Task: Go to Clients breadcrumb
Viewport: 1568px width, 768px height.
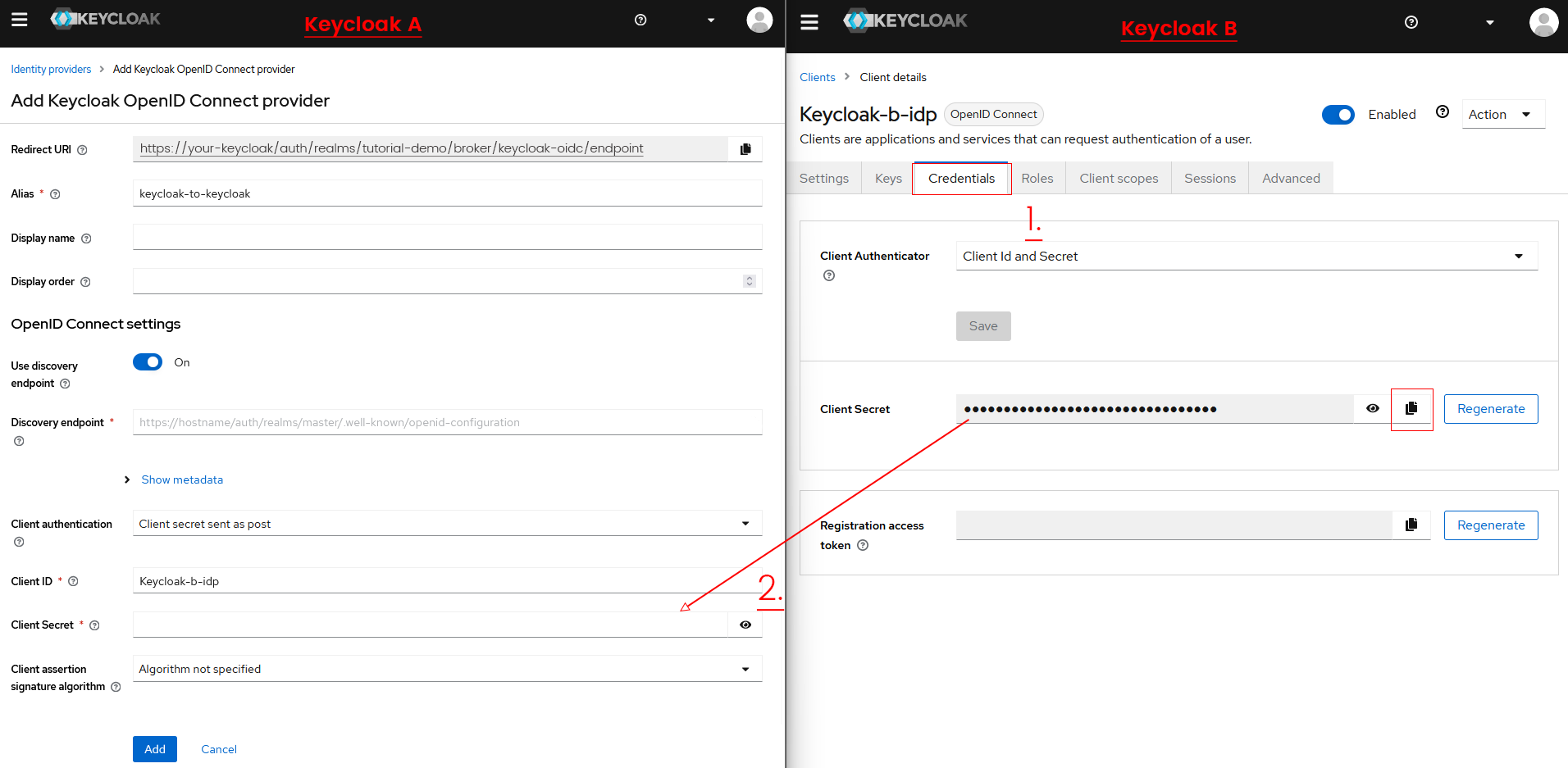Action: point(818,77)
